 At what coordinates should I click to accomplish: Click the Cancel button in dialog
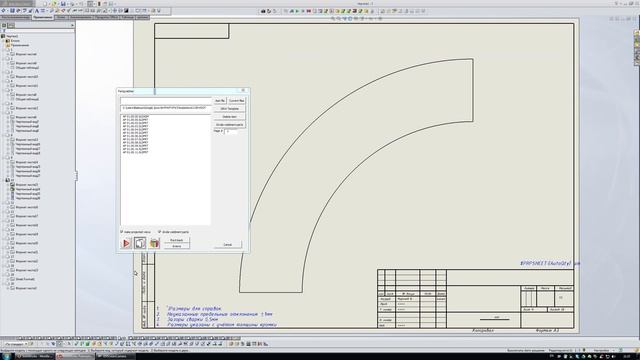tap(228, 244)
